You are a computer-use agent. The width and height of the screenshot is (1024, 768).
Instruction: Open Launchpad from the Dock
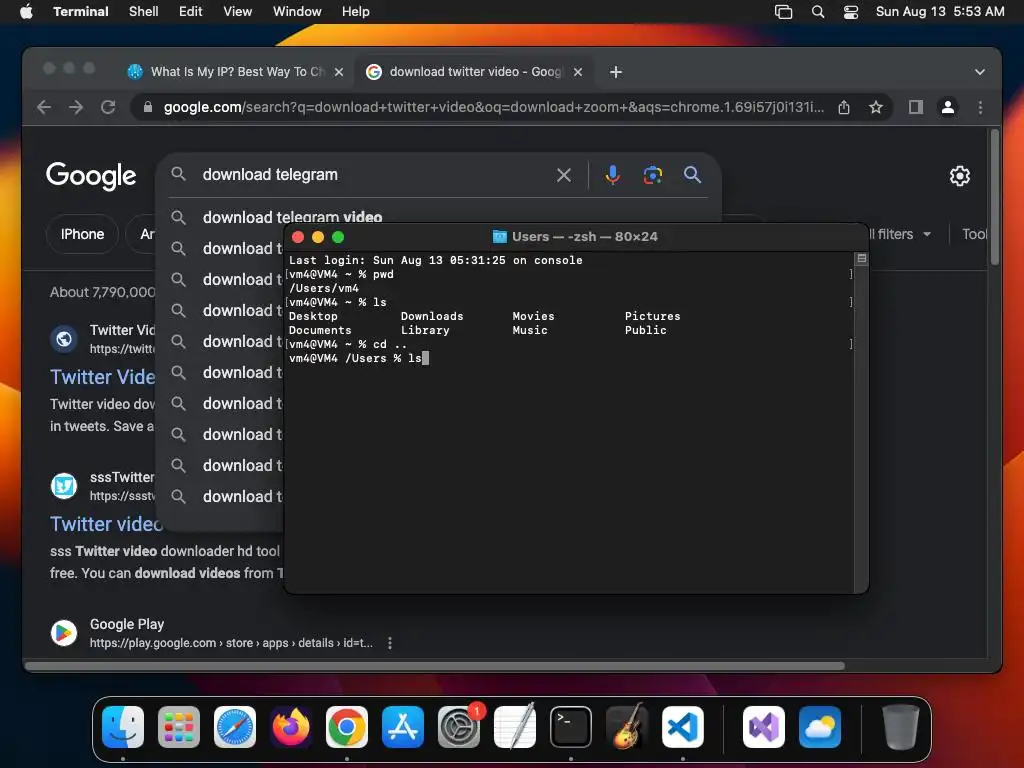[x=179, y=727]
